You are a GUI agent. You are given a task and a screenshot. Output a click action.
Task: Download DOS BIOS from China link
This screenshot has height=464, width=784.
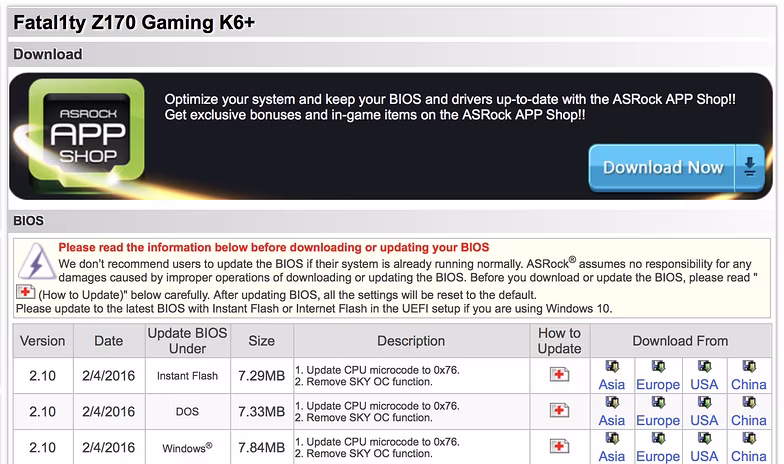coord(749,420)
